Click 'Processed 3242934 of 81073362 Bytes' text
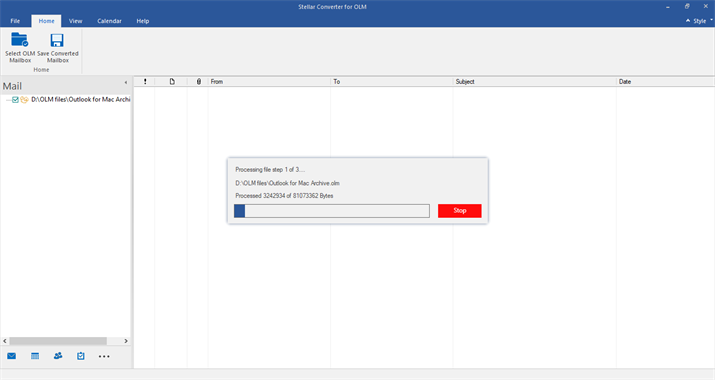Screen dimensions: 715x380 [284, 196]
